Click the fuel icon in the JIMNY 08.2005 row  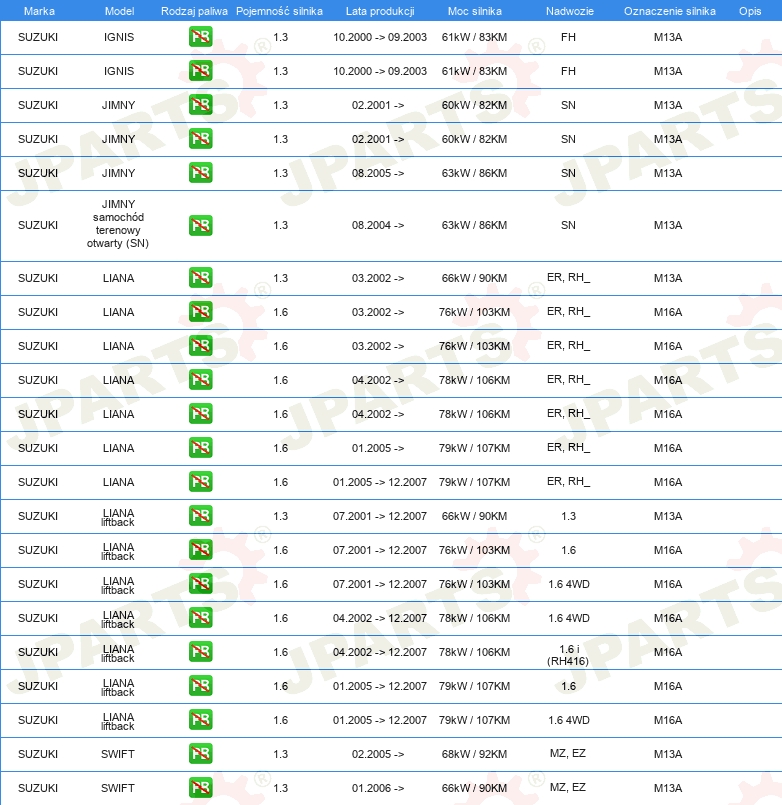coord(200,173)
